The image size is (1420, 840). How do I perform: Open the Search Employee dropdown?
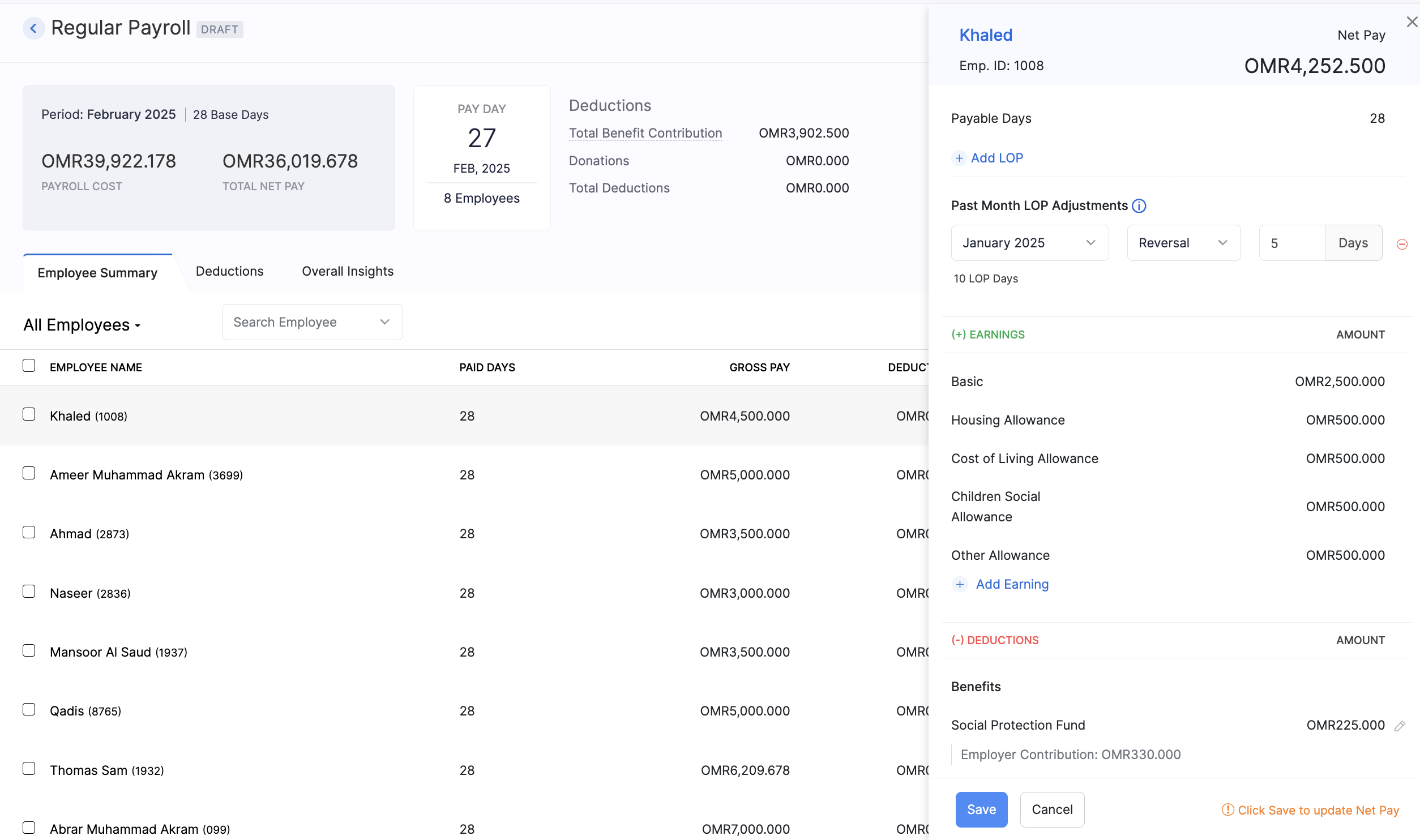pos(312,323)
